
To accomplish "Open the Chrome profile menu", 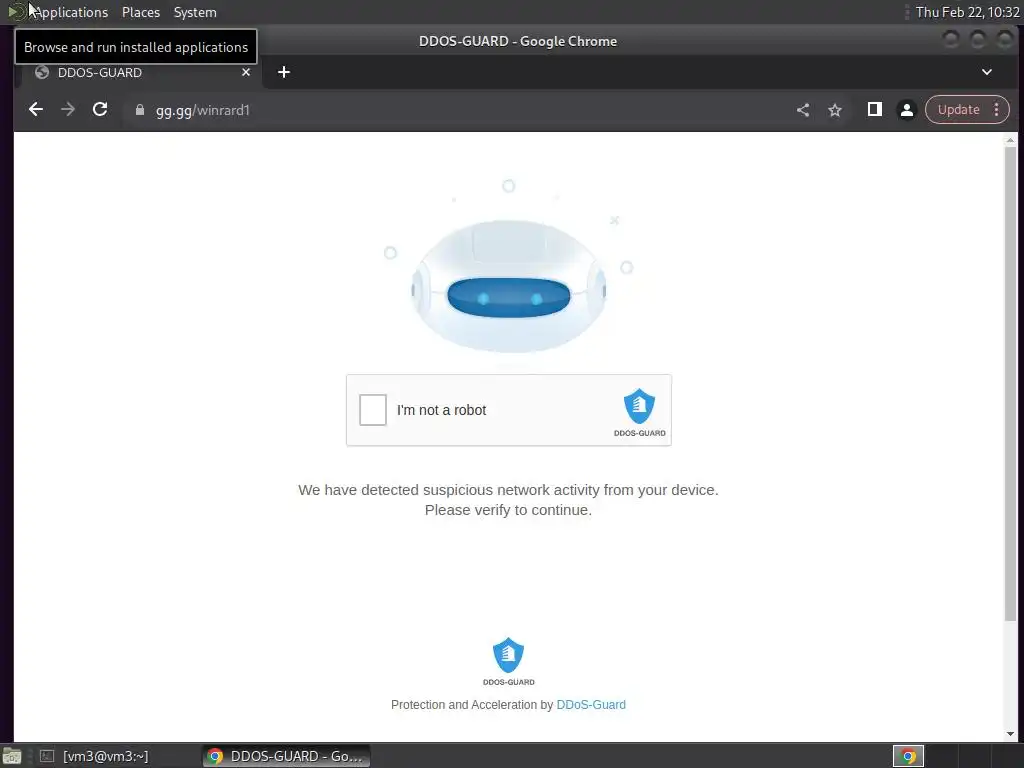I will coord(906,110).
